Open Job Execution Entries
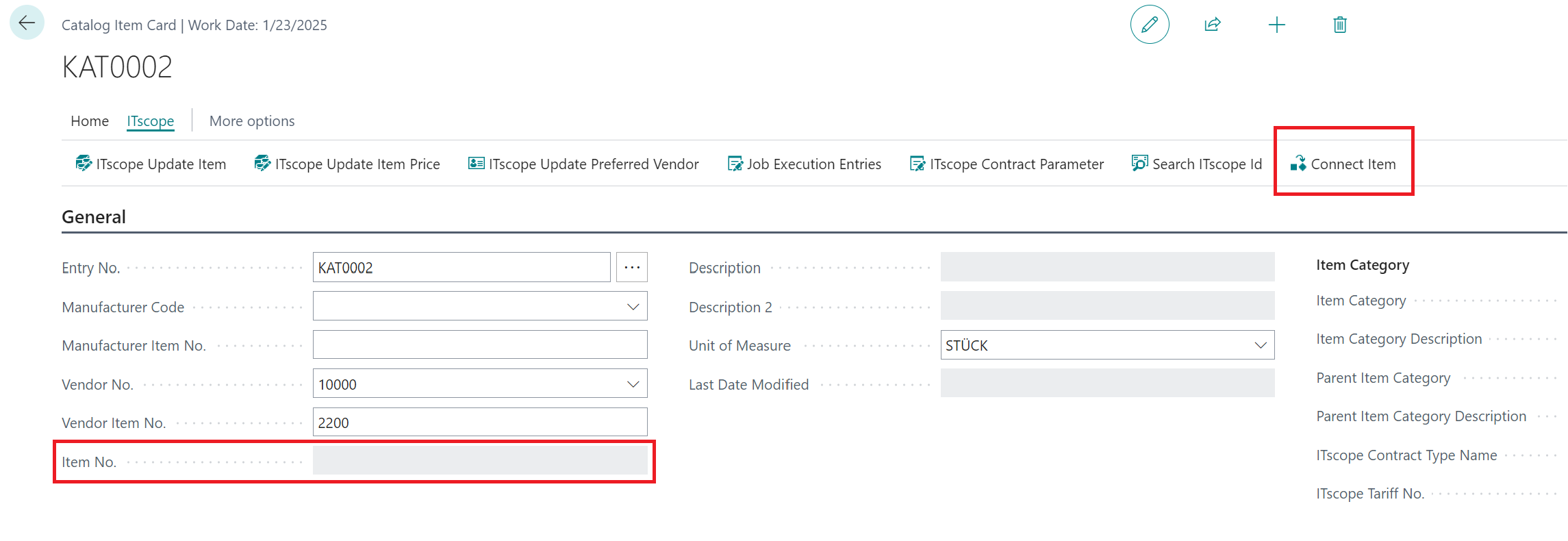The height and width of the screenshot is (541, 1568). (805, 164)
